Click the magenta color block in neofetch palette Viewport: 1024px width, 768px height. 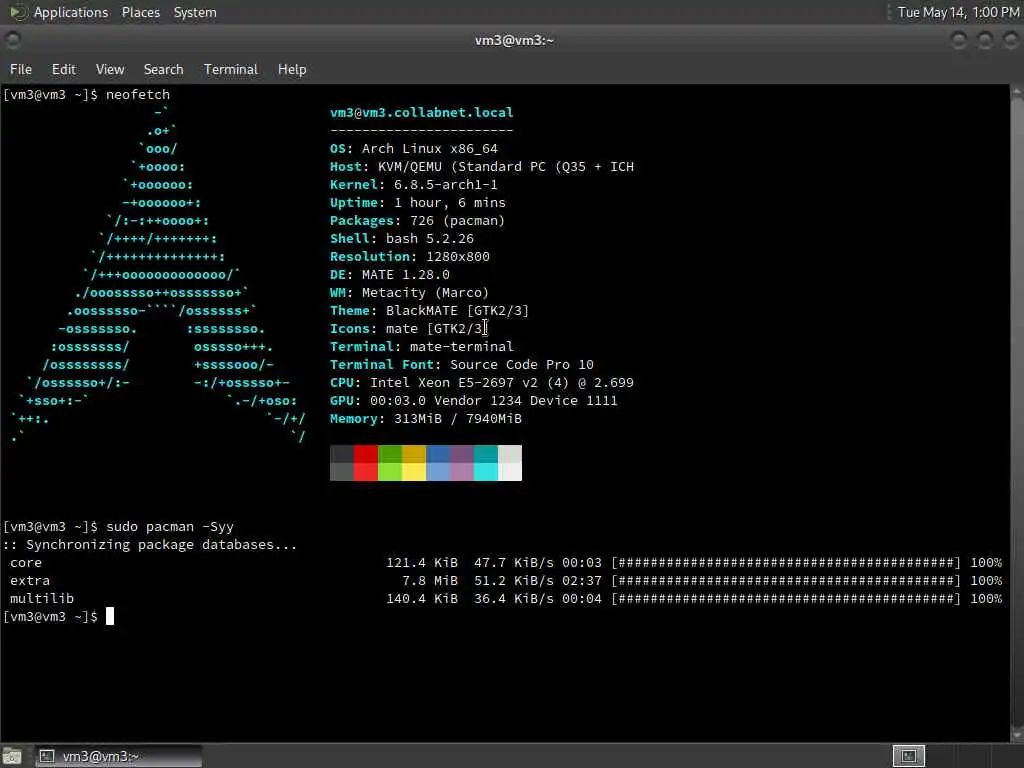point(462,463)
